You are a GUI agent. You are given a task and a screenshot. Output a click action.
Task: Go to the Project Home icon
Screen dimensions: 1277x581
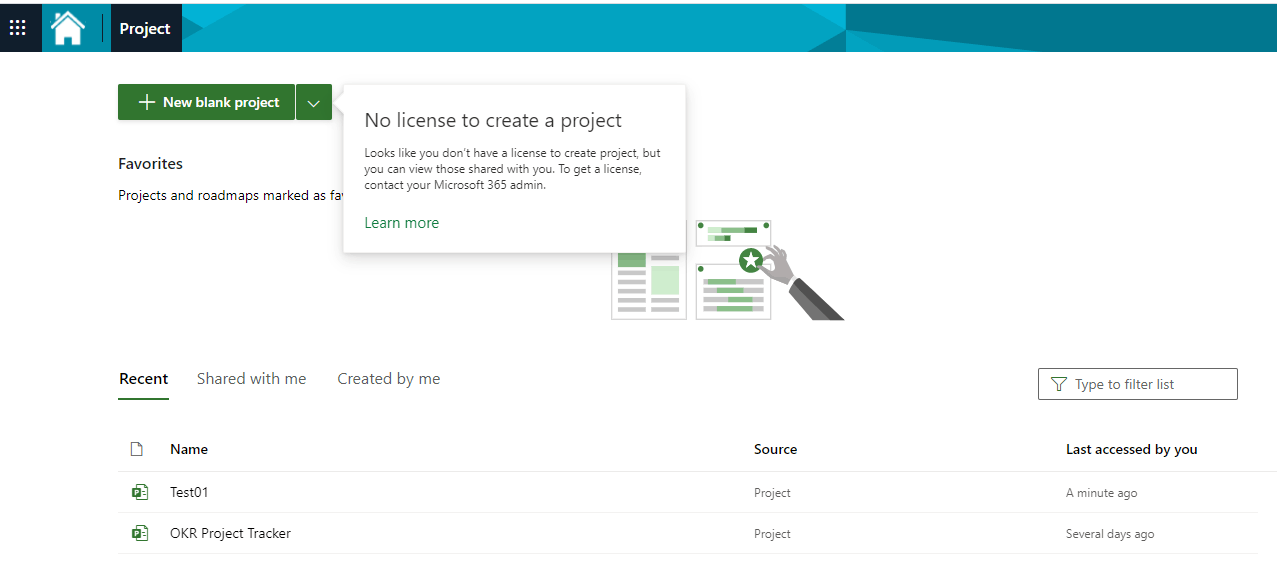click(68, 28)
